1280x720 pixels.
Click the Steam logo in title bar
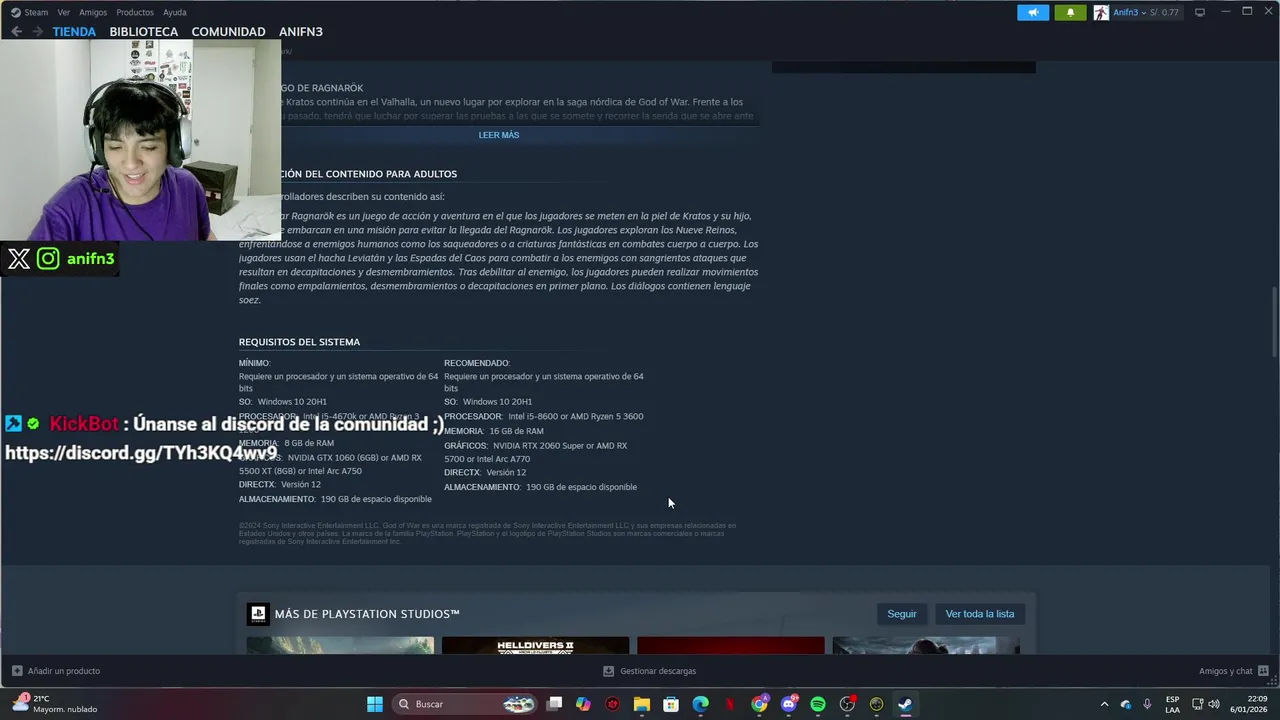[15, 12]
